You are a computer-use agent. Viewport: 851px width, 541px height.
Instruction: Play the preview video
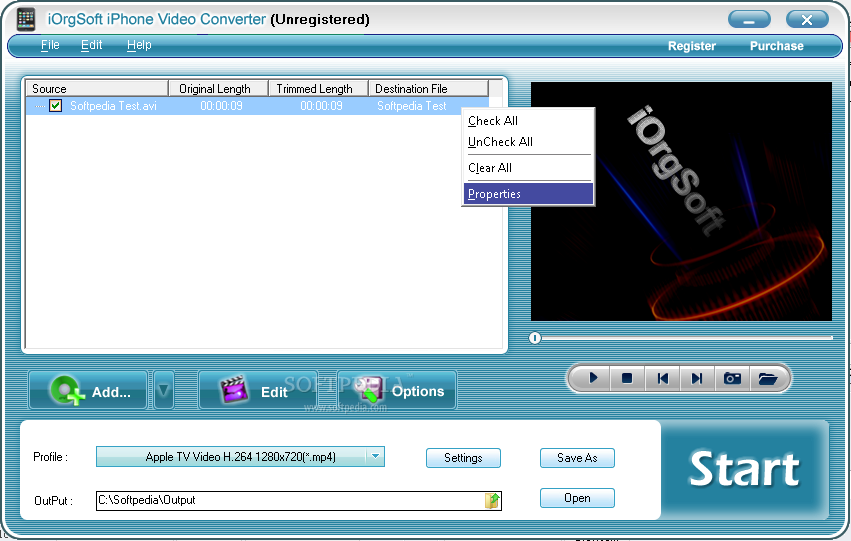593,378
